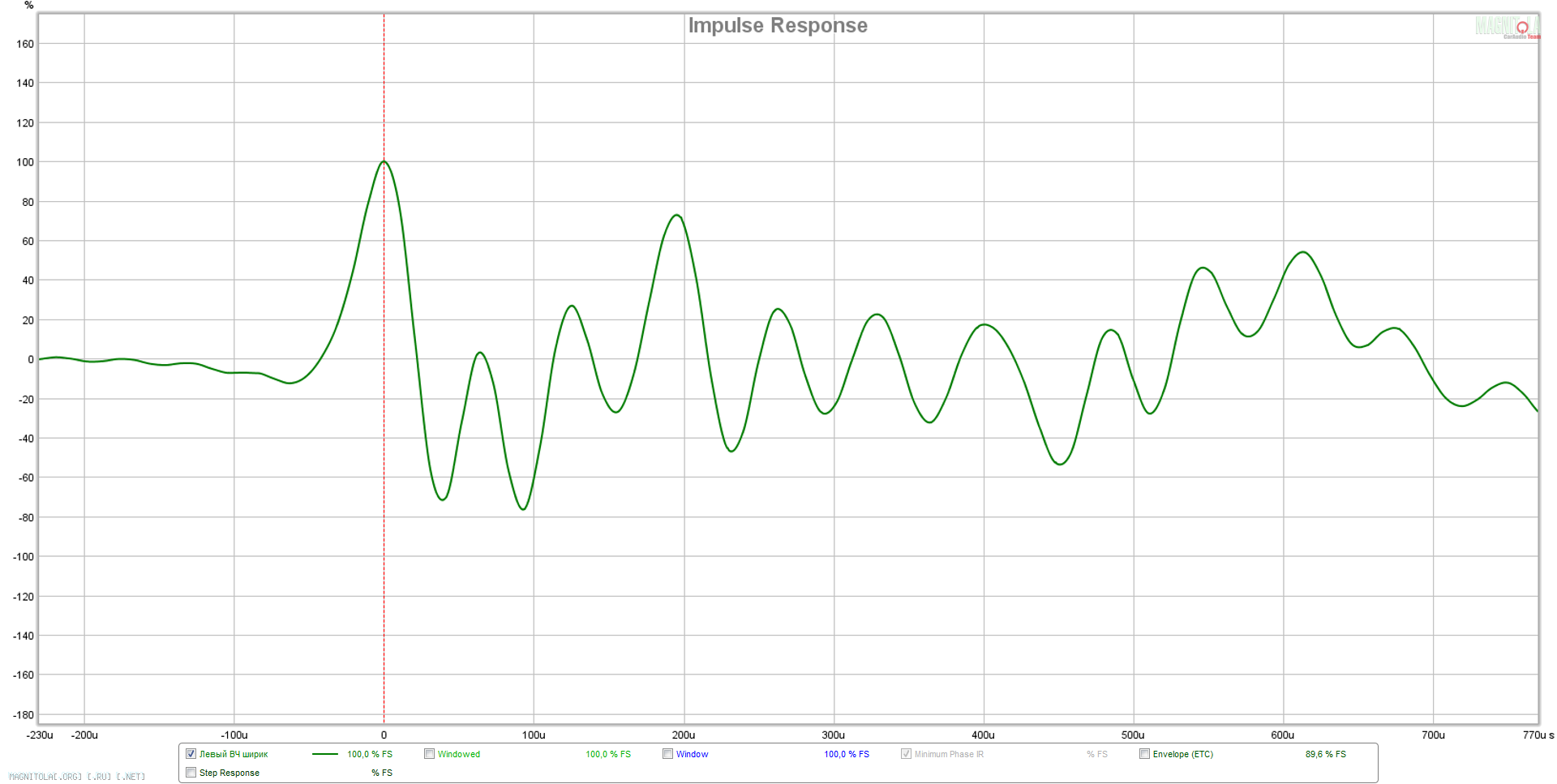Click the Step Response label
Image resolution: width=1557 pixels, height=784 pixels.
click(x=229, y=773)
